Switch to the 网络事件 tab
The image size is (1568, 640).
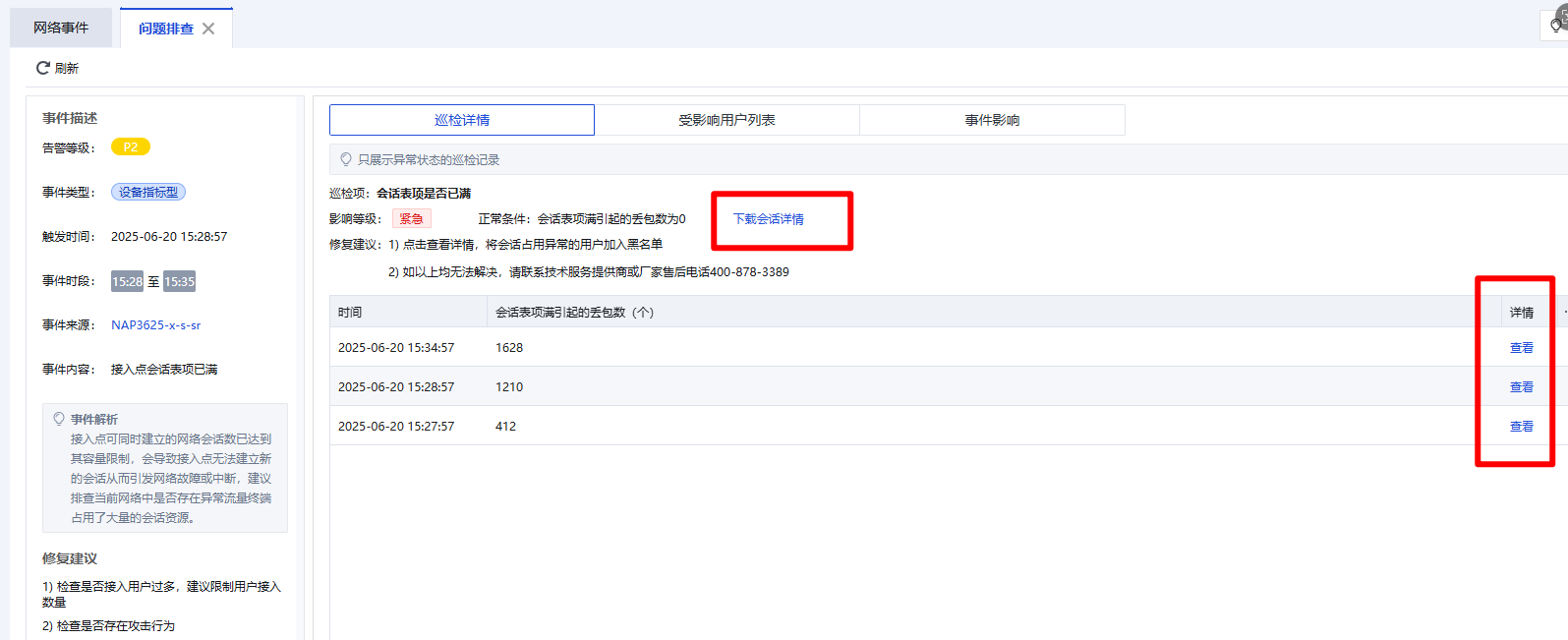61,28
